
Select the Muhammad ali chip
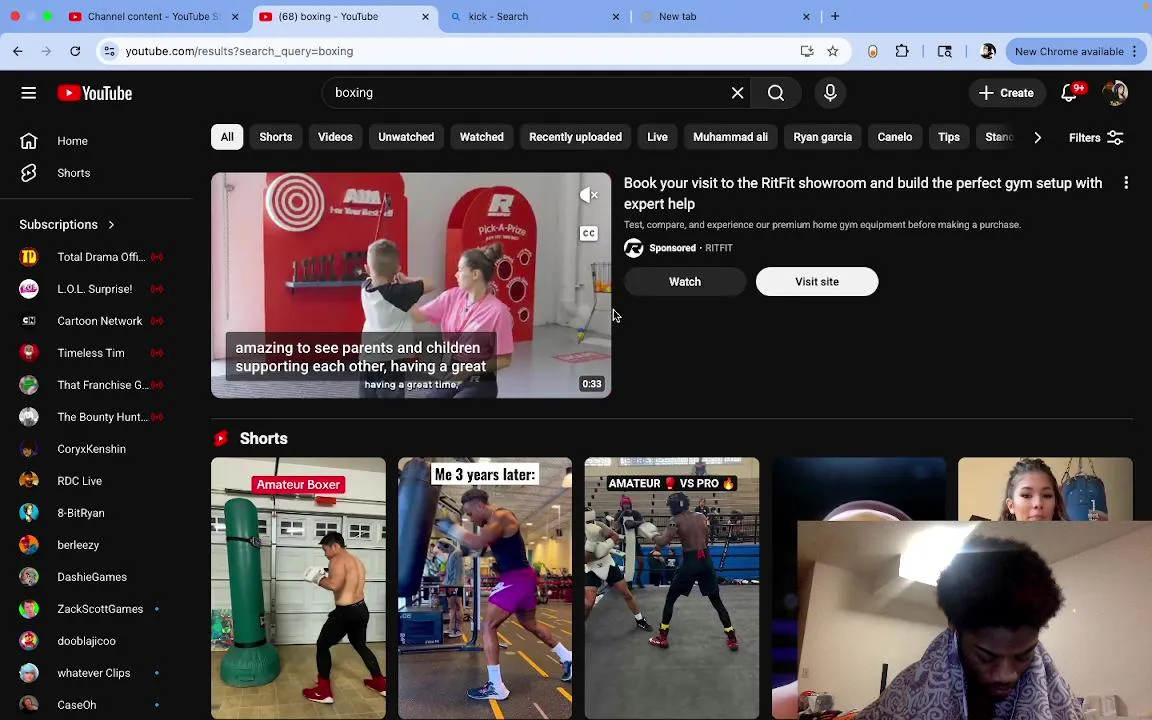tap(730, 137)
